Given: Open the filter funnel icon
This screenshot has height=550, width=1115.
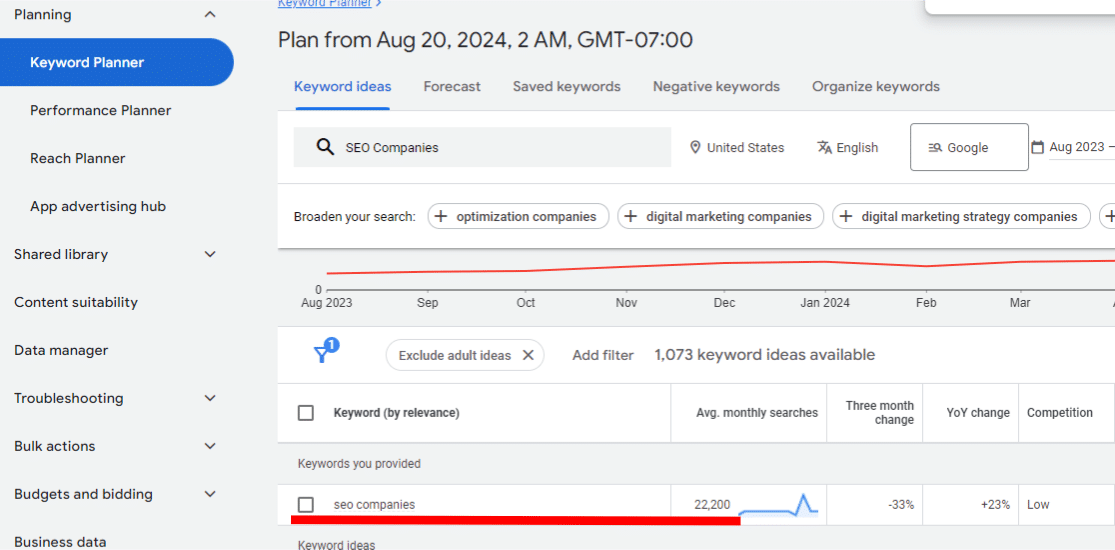Looking at the screenshot, I should pos(322,354).
